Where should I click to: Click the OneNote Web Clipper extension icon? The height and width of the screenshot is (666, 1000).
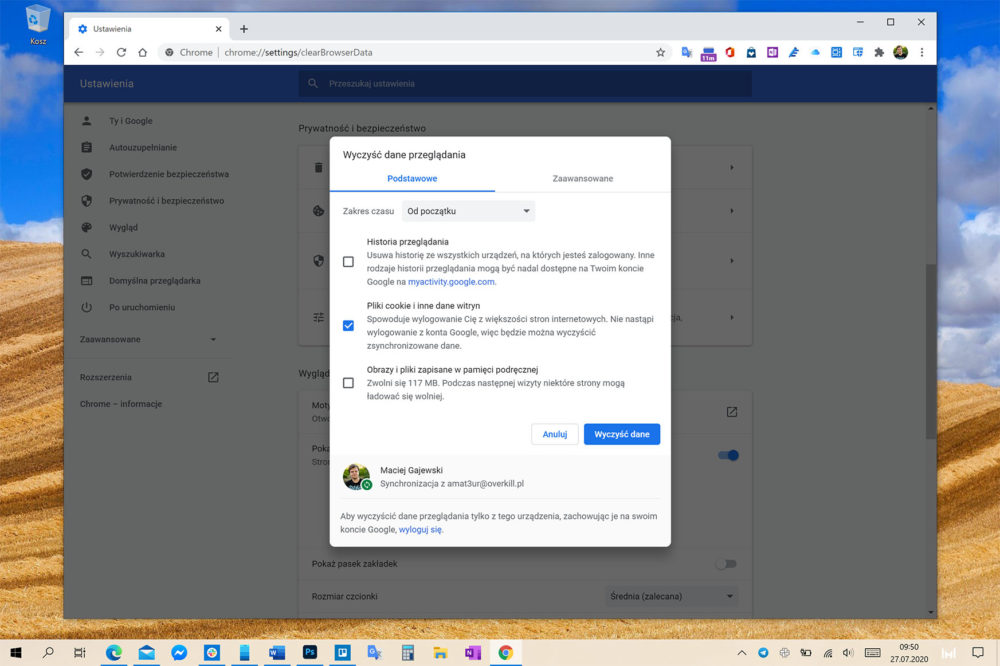pyautogui.click(x=772, y=52)
